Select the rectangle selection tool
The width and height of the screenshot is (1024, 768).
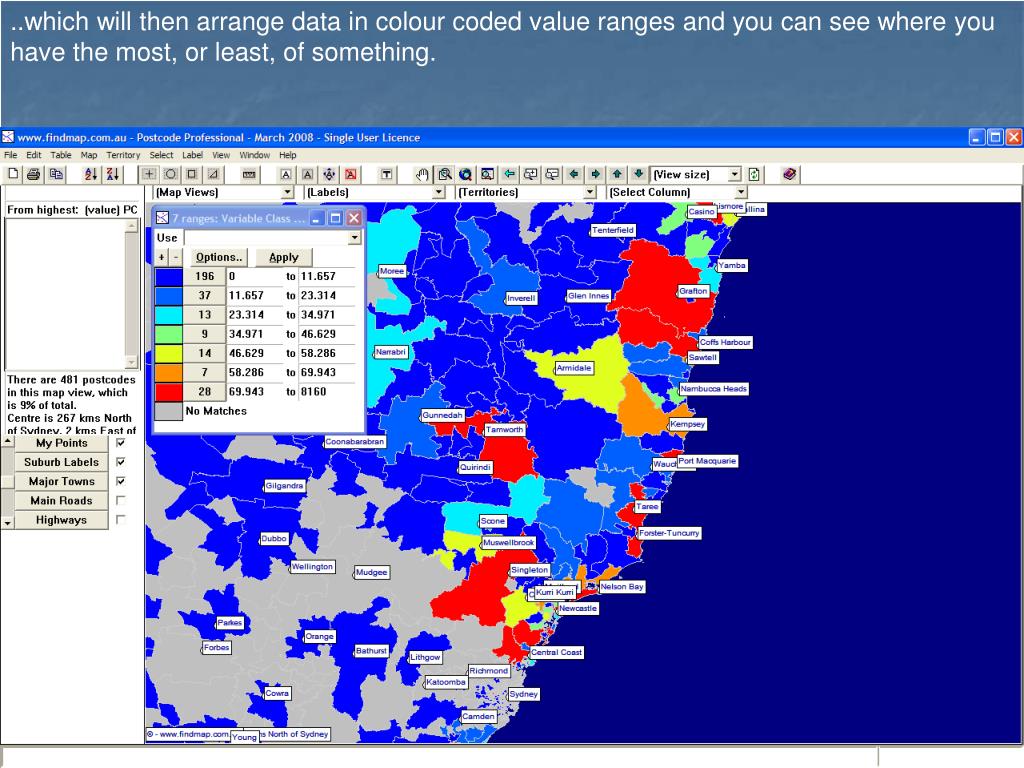(192, 174)
